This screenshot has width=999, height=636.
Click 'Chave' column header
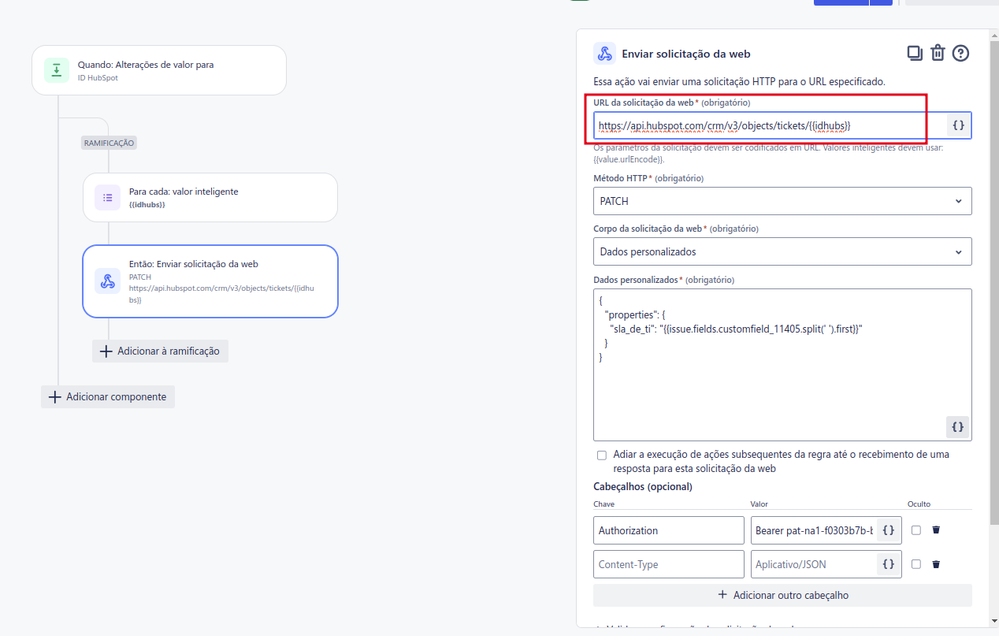coord(604,504)
